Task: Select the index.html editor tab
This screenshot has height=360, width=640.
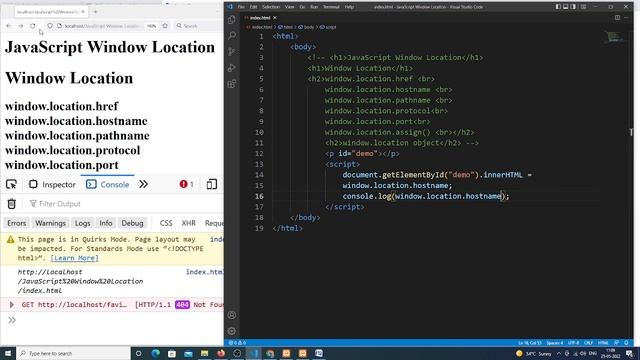Action: pyautogui.click(x=260, y=18)
